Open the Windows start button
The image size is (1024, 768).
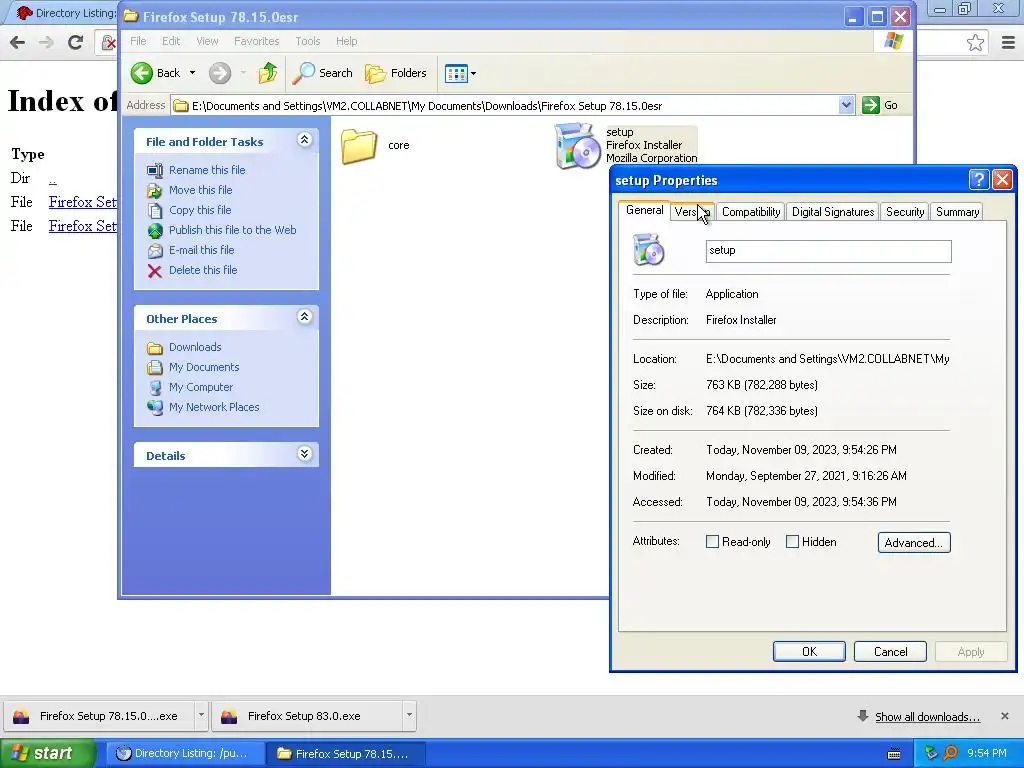coord(48,754)
